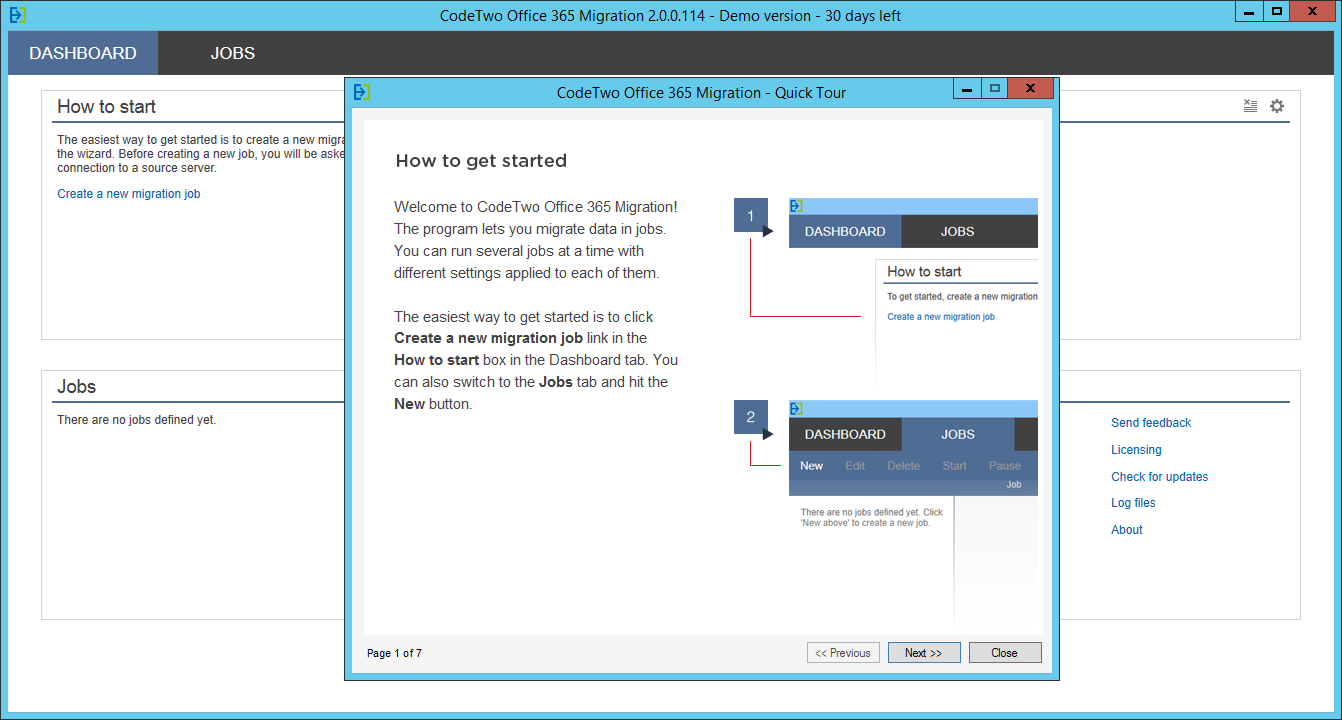Open the JOBS tab in main window

tap(233, 53)
